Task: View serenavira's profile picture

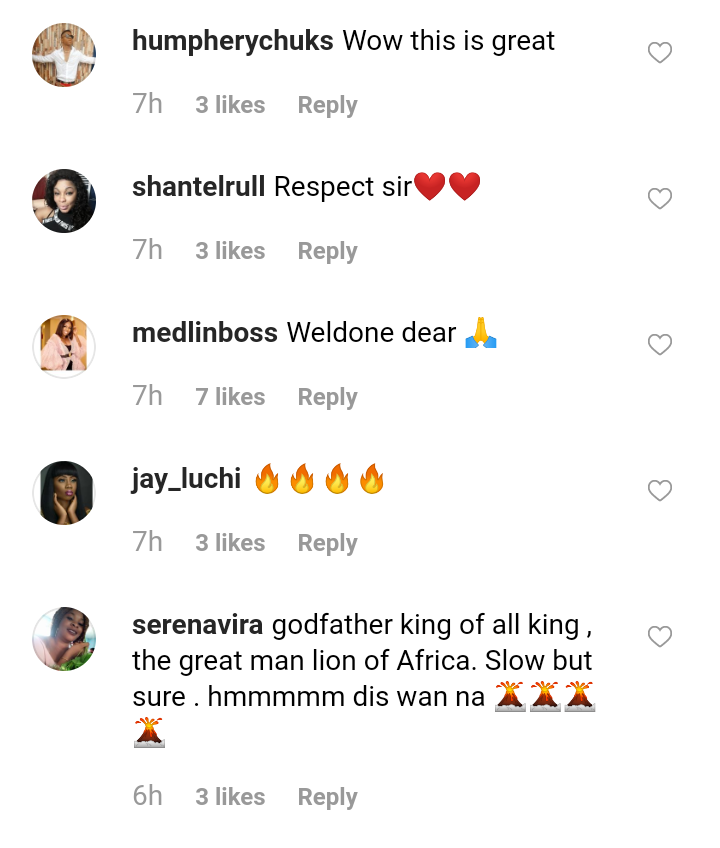Action: 64,639
